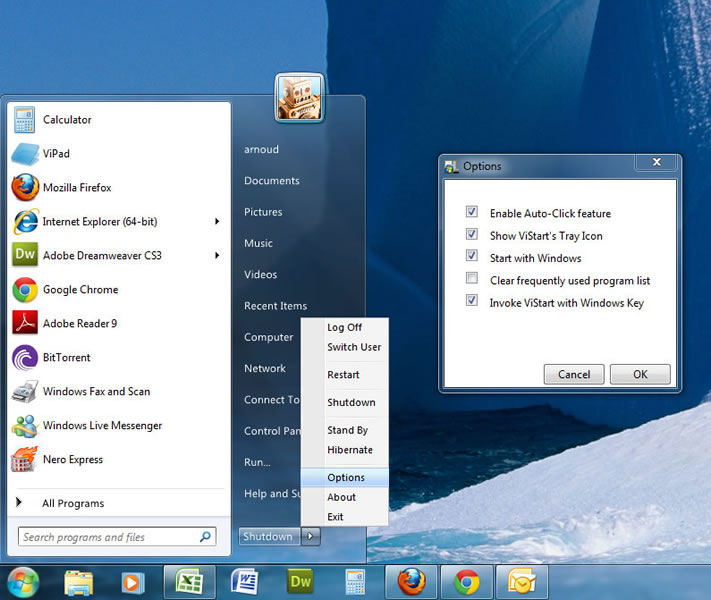Open Google Chrome from the taskbar

coord(466,581)
